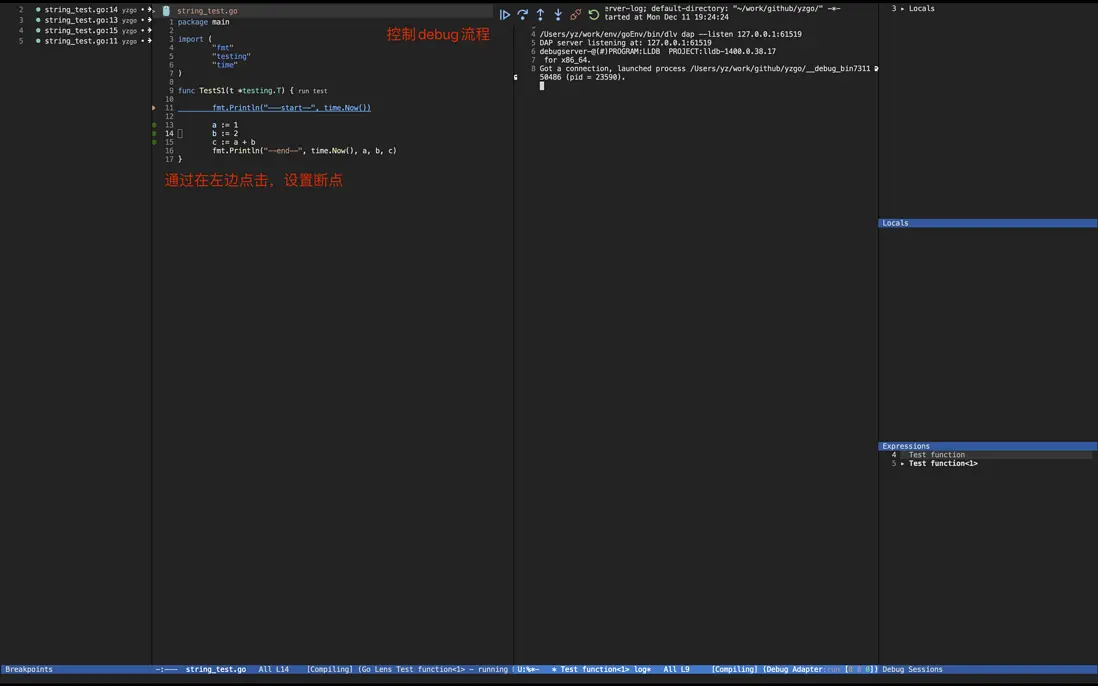Viewport: 1098px width, 686px height.
Task: Click the Locals panel header bar
Action: click(x=987, y=223)
